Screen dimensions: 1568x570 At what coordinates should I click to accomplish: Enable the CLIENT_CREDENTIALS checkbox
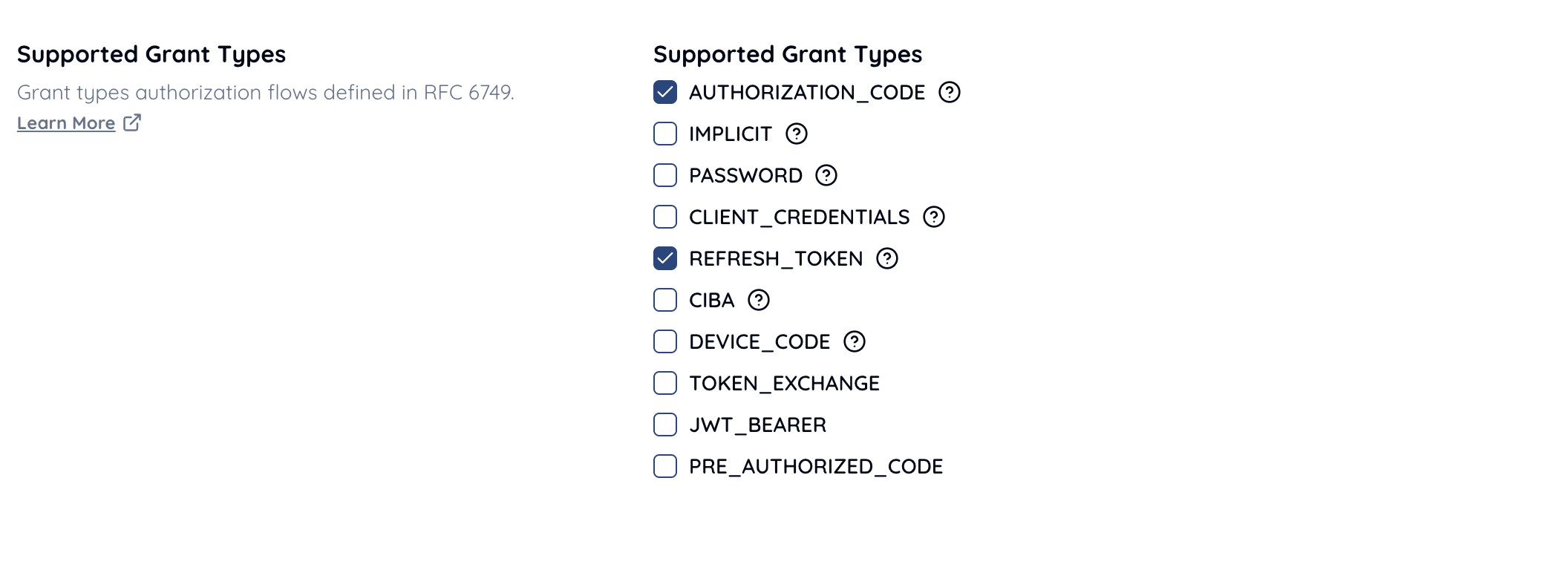(665, 217)
